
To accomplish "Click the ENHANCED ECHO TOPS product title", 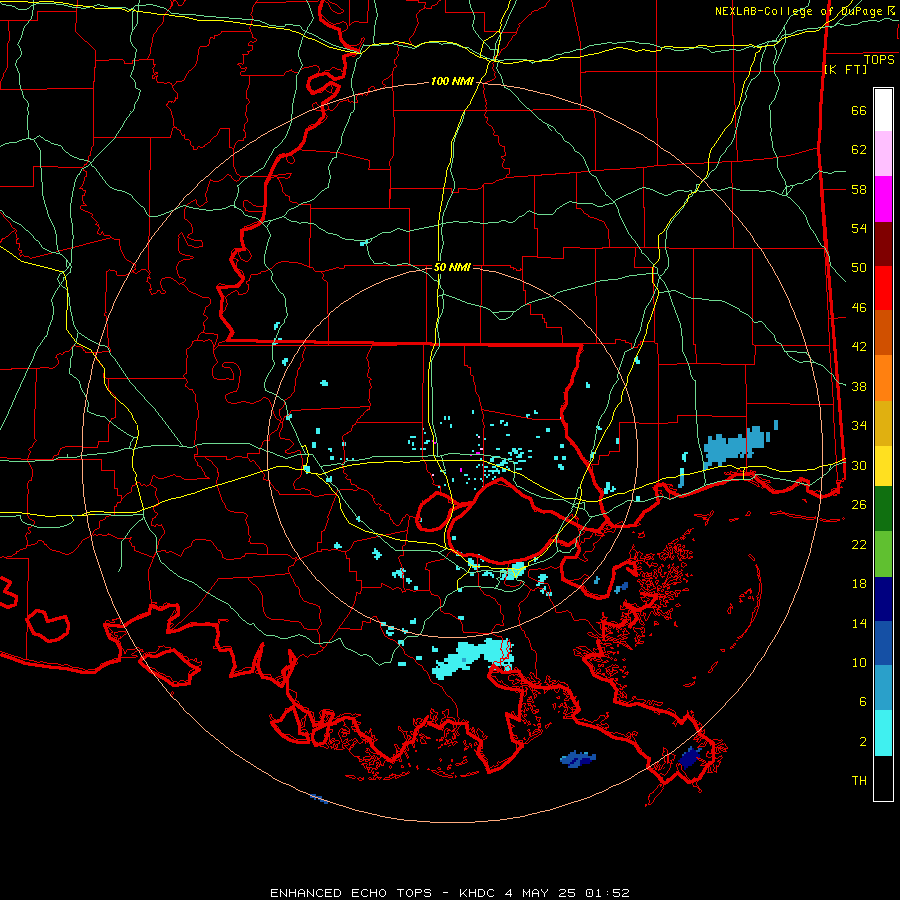I will (351, 893).
